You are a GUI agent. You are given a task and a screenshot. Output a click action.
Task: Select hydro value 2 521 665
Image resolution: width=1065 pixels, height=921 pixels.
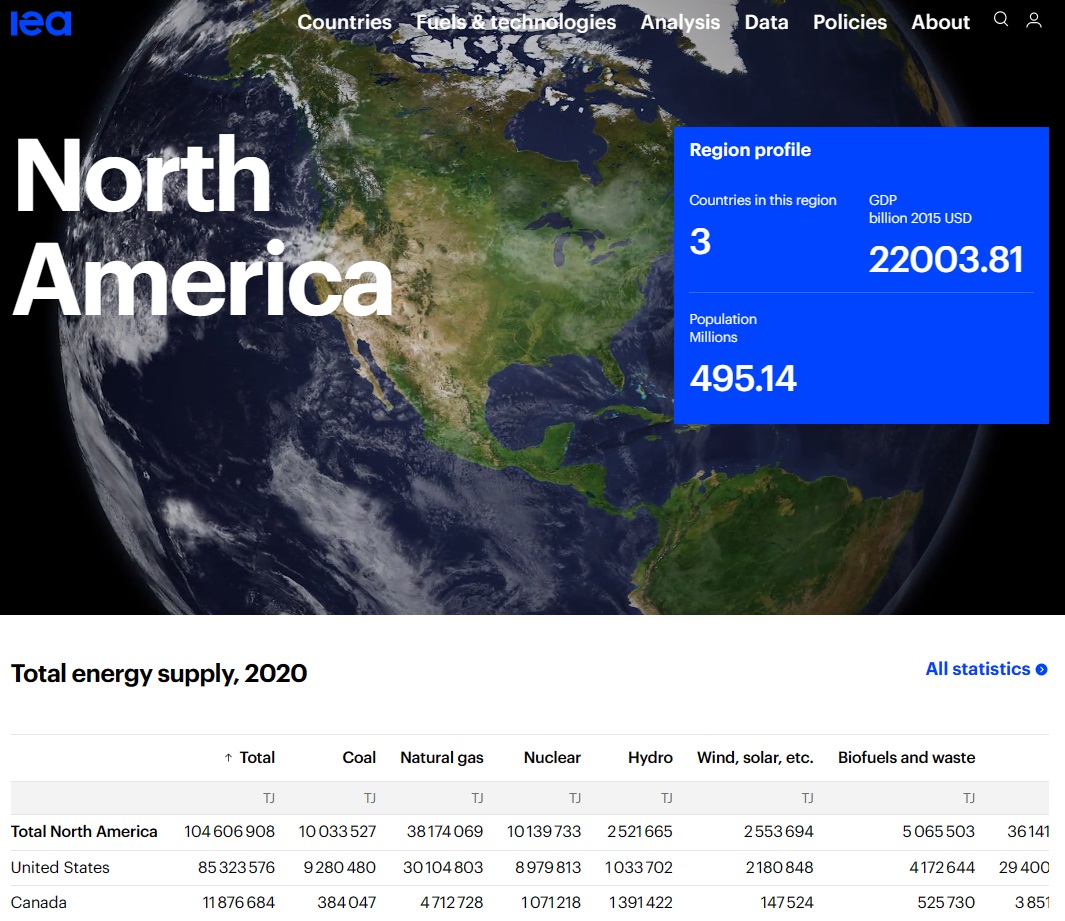640,831
